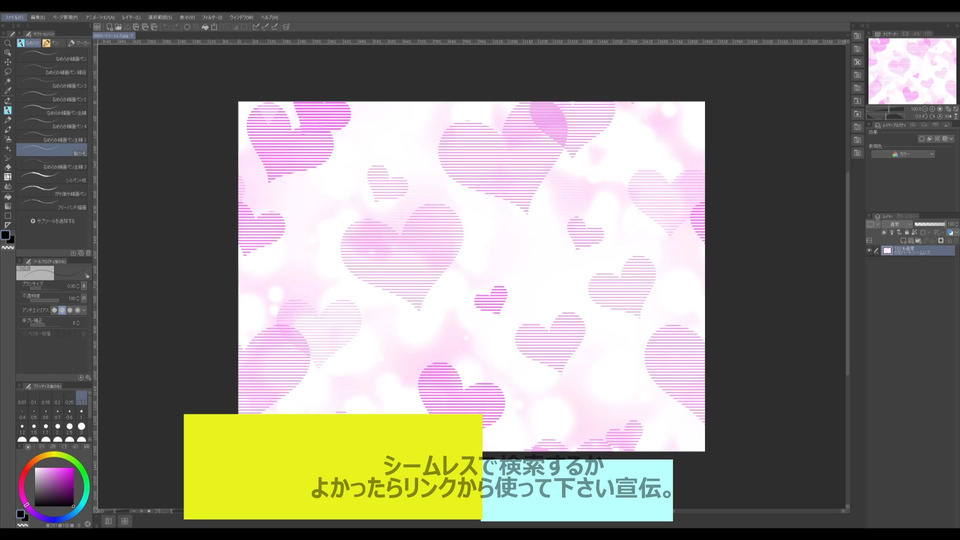The image size is (960, 540).
Task: Open the Expression color dropdown
Action: (903, 154)
